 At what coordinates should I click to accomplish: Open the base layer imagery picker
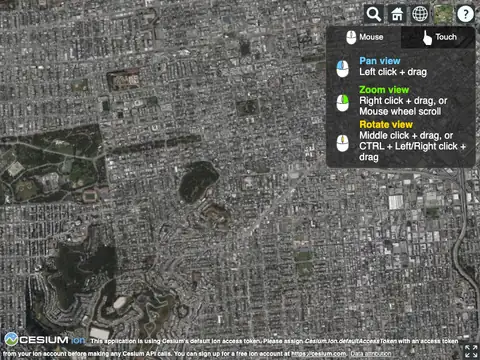click(443, 14)
